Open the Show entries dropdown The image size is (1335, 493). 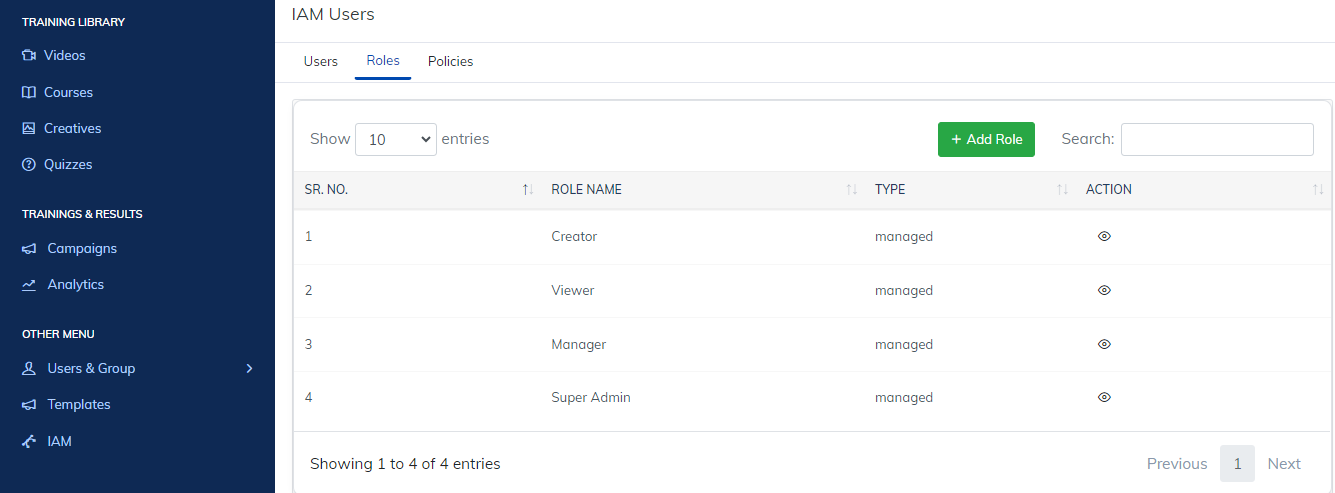(396, 140)
